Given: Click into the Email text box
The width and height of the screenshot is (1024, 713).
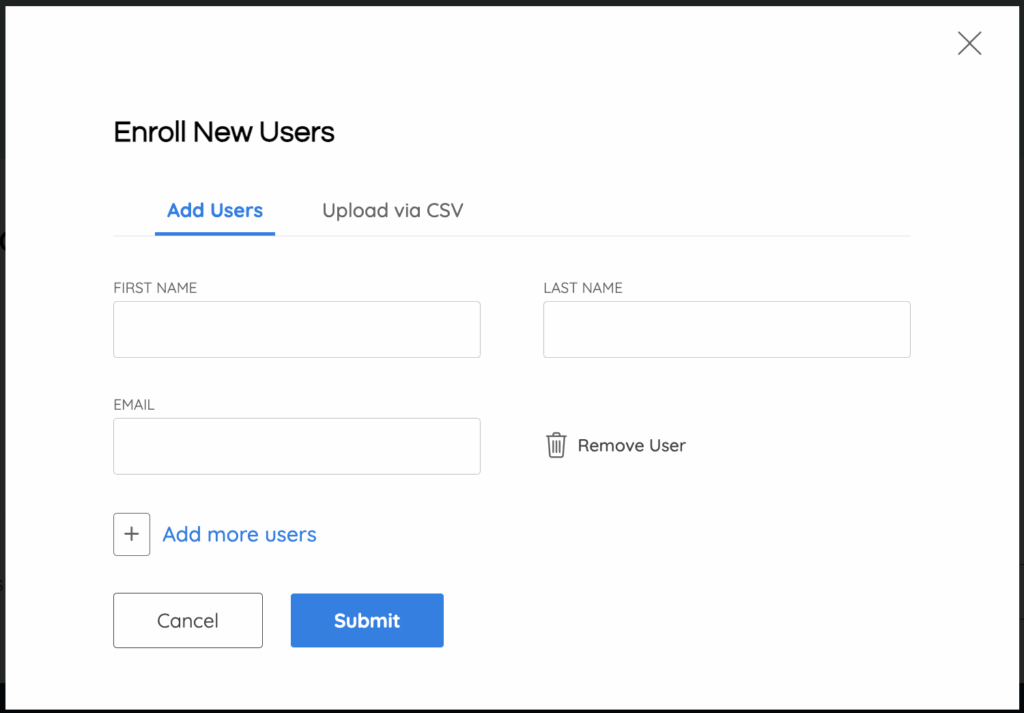Looking at the screenshot, I should pyautogui.click(x=296, y=447).
